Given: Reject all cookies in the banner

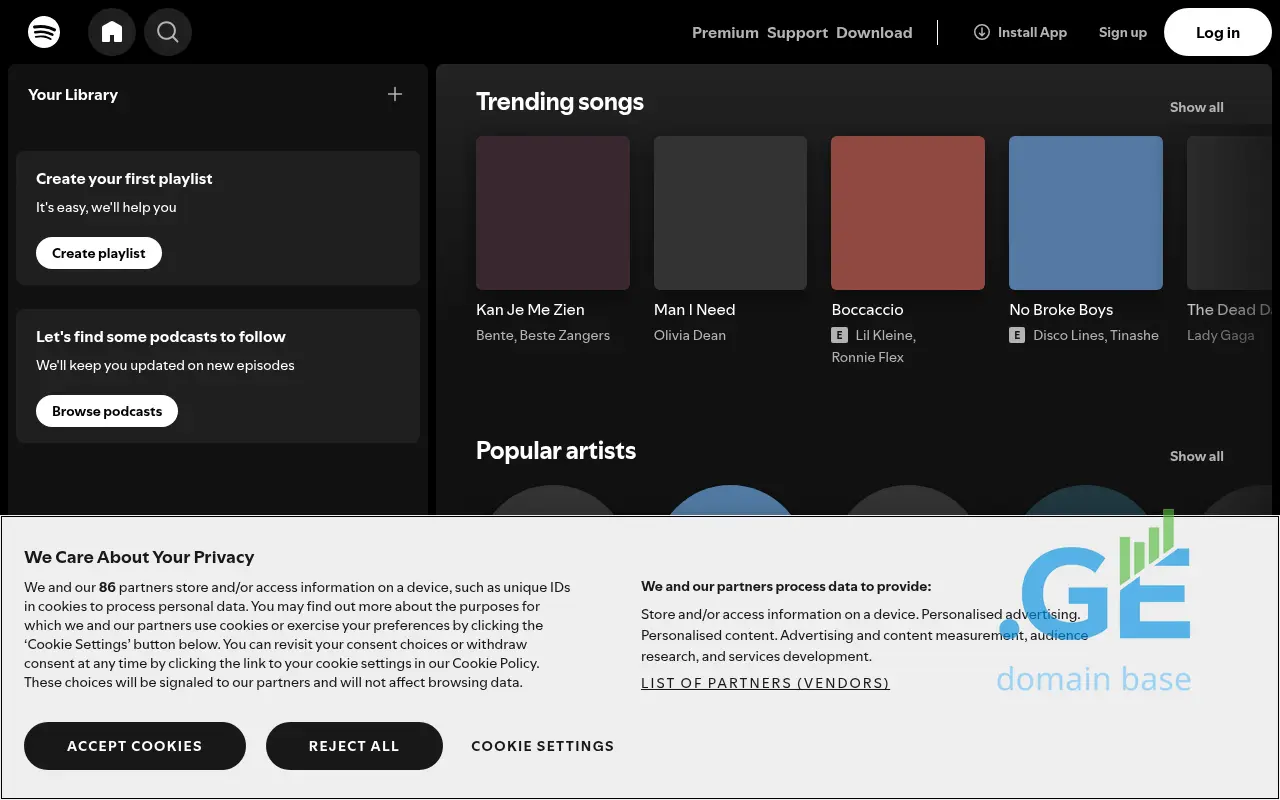Looking at the screenshot, I should [354, 746].
